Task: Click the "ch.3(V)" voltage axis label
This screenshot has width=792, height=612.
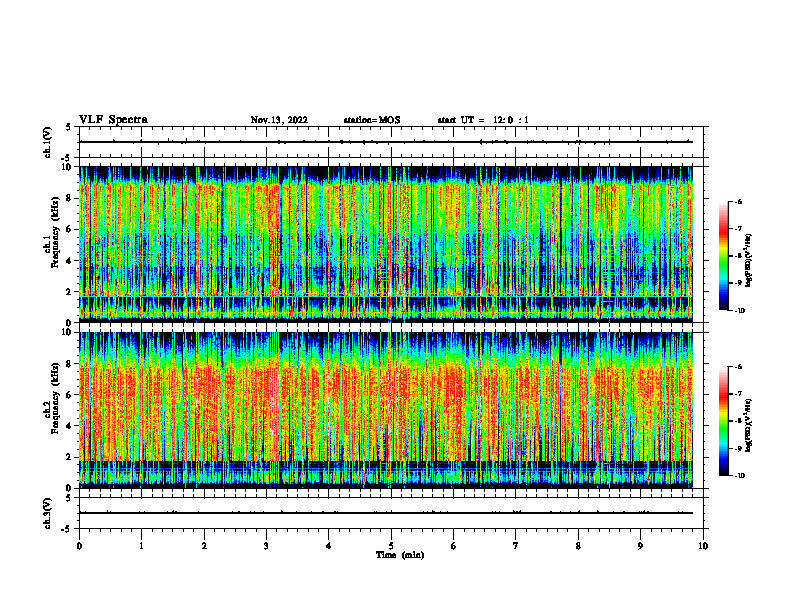Action: pos(47,513)
